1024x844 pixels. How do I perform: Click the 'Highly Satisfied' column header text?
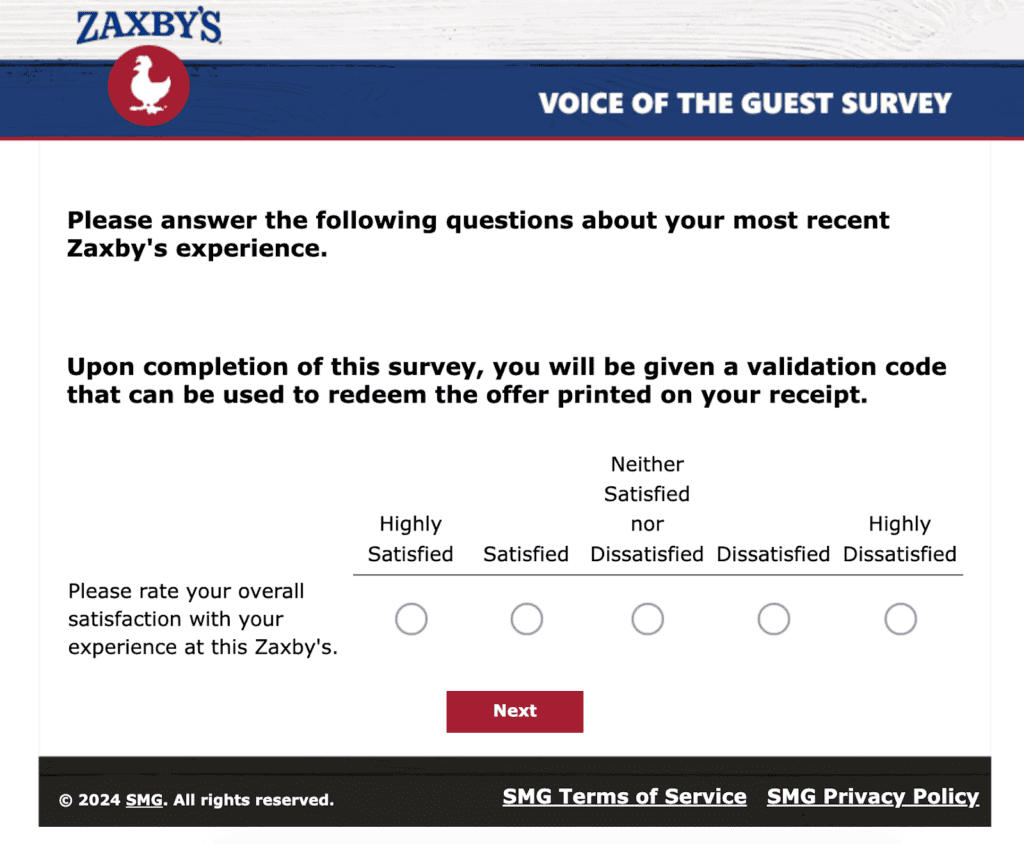pos(410,539)
